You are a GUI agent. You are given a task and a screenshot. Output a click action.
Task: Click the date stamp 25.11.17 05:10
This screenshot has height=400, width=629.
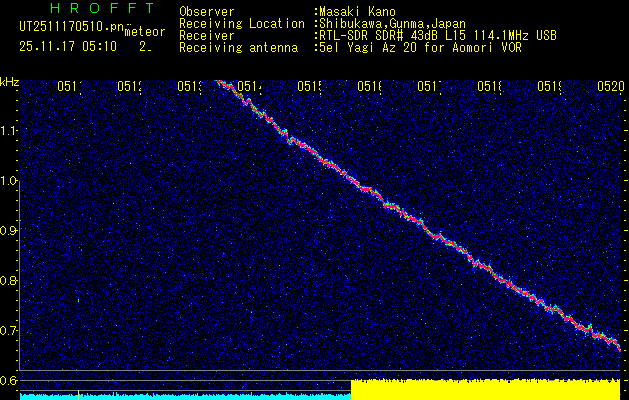68,47
